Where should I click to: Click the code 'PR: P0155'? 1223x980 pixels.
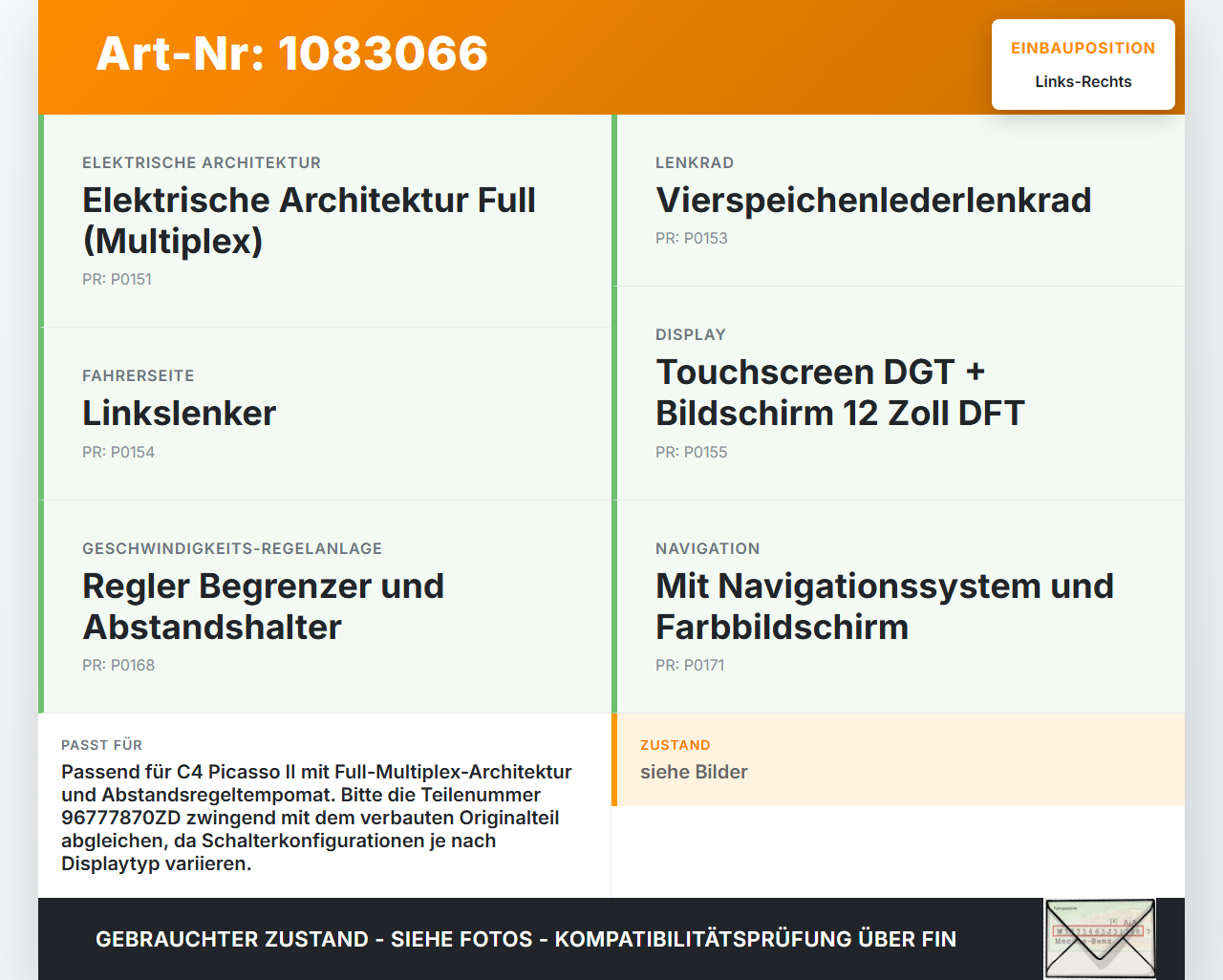[x=692, y=452]
